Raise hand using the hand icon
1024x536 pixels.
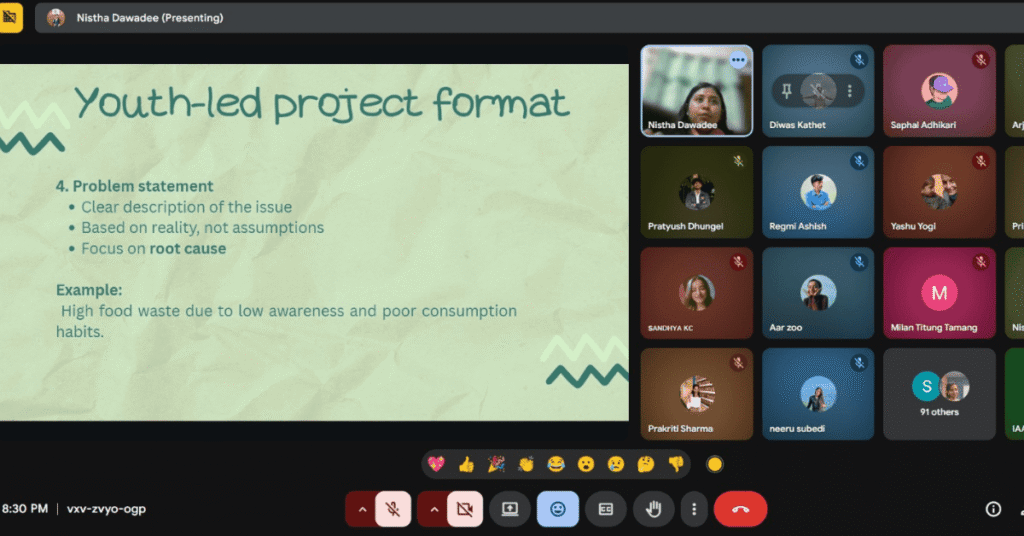click(654, 509)
